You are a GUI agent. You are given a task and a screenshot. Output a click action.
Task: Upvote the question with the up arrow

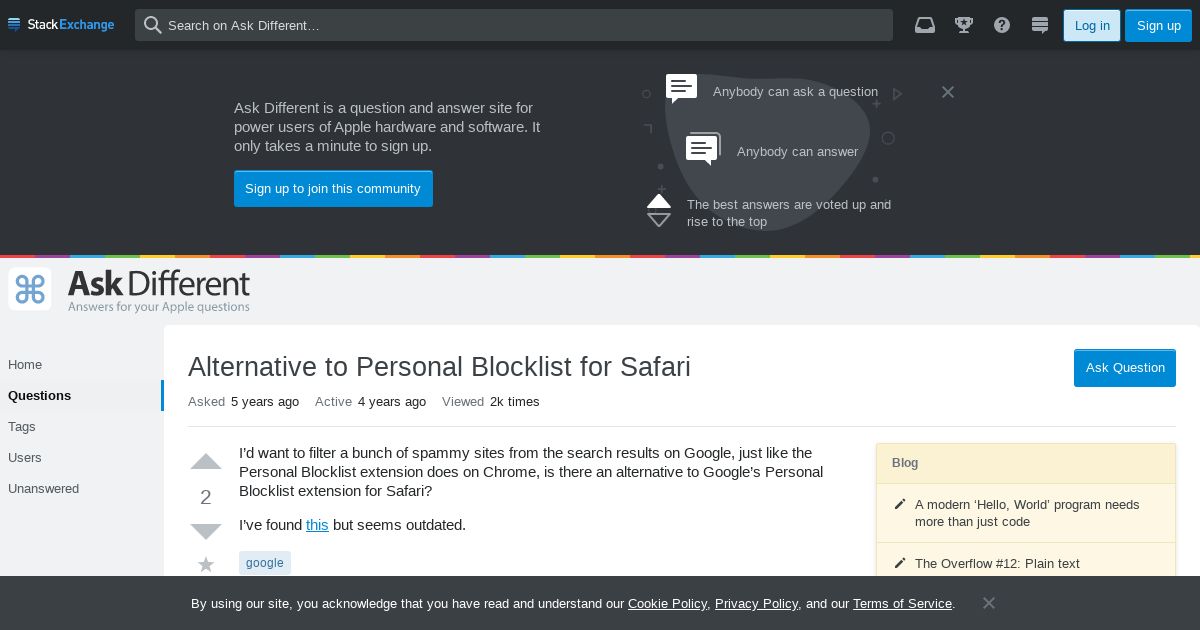(x=206, y=462)
